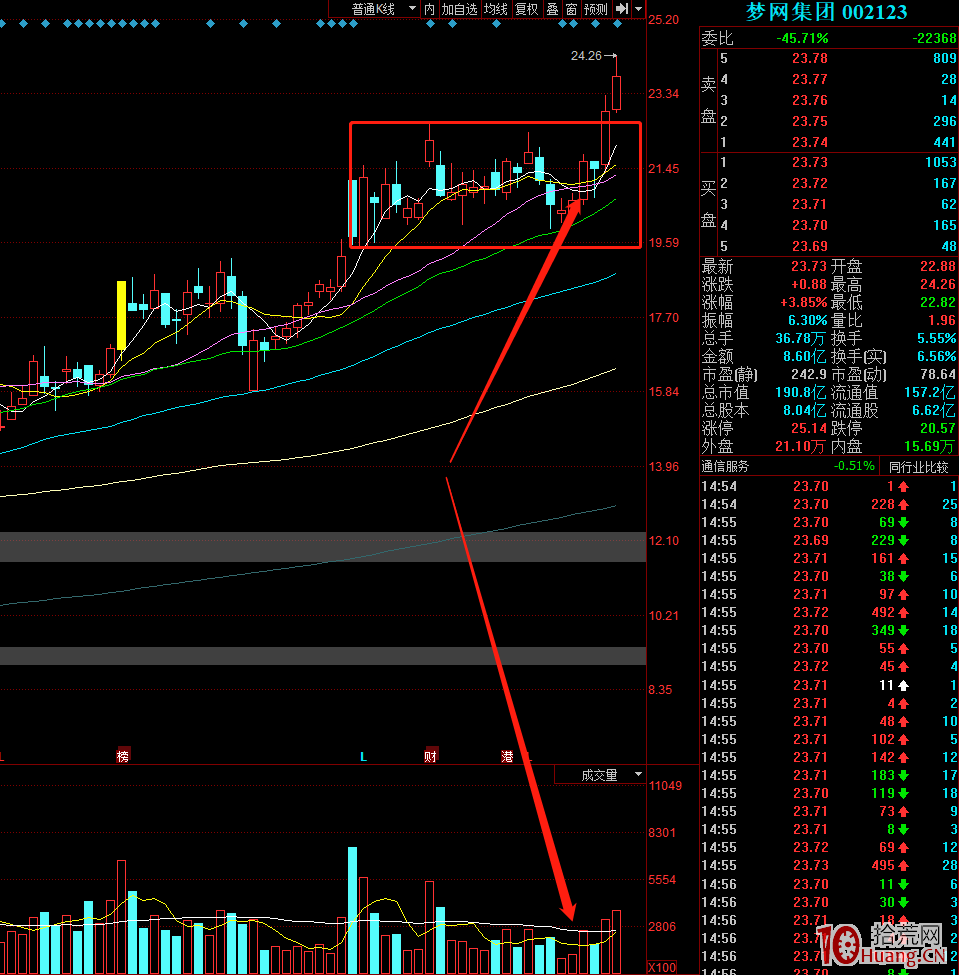
Task: Click the X100 volume scale label
Action: pyautogui.click(x=662, y=968)
